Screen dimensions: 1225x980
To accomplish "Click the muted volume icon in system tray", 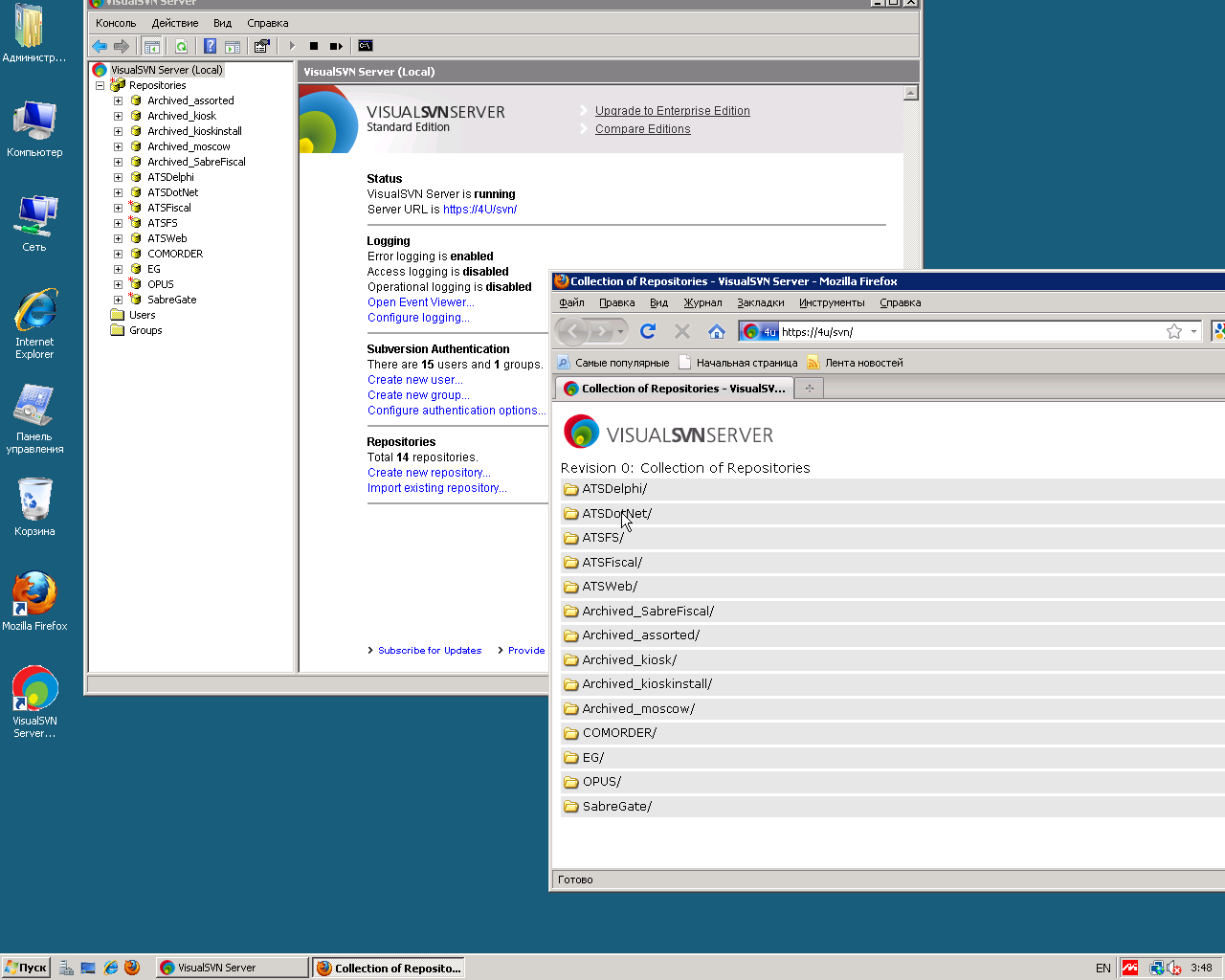I will (x=1174, y=968).
